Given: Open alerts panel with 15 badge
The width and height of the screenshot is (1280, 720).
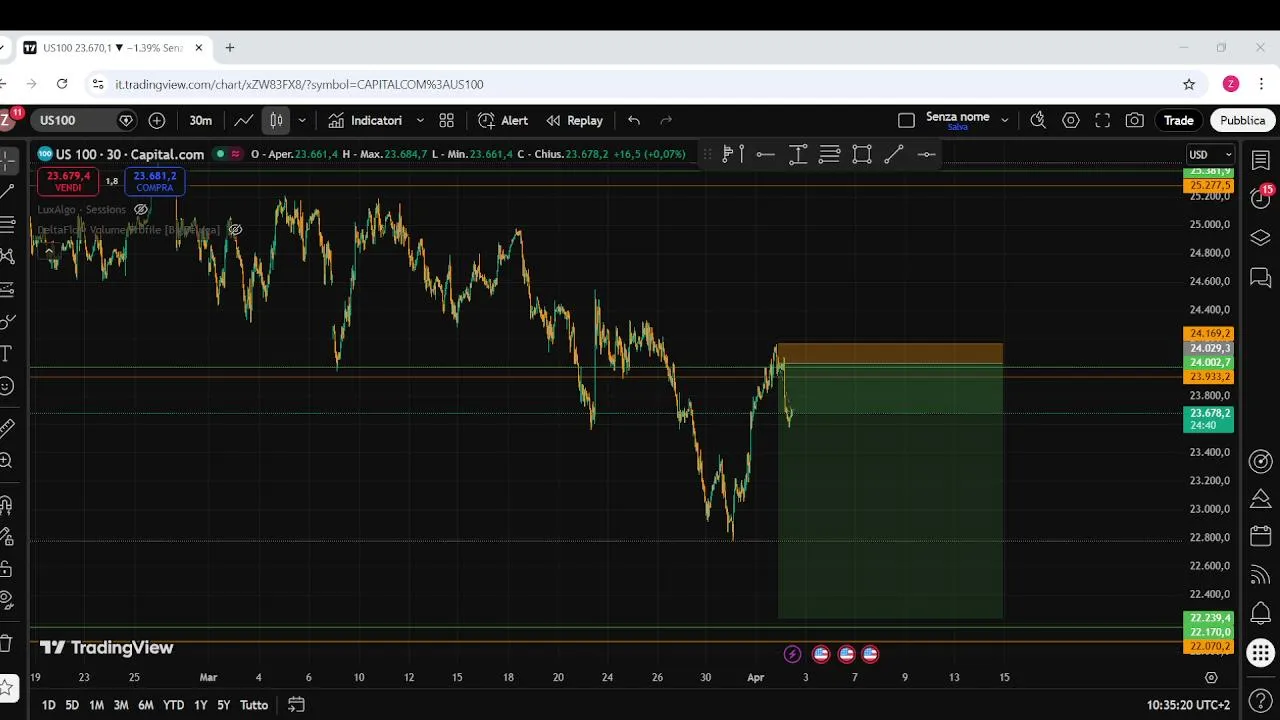Looking at the screenshot, I should pos(1261,197).
